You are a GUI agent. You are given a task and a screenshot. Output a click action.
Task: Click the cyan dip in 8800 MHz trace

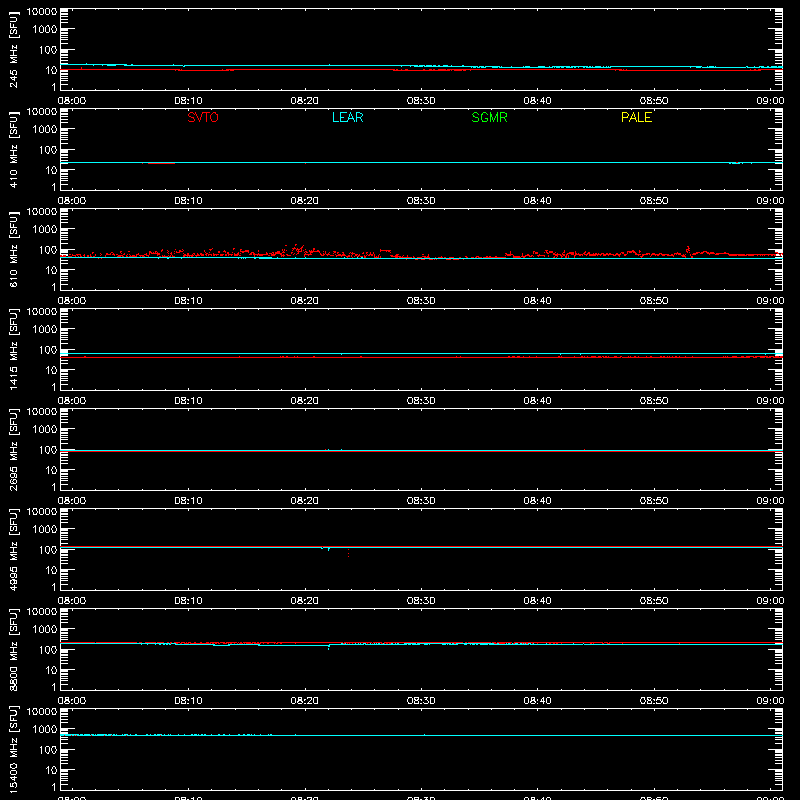click(329, 647)
